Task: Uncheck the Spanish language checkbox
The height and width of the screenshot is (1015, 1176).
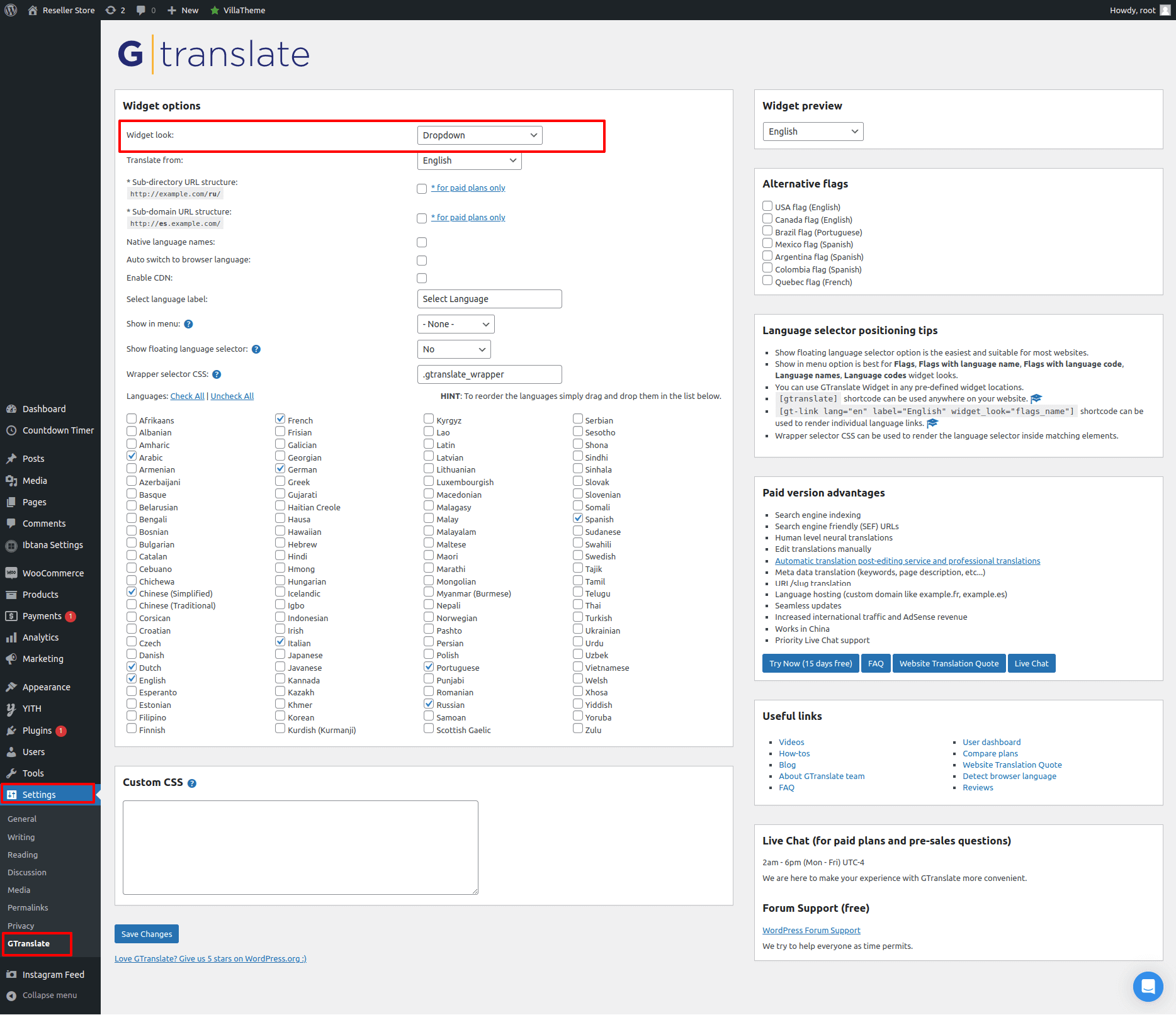Action: coord(578,519)
